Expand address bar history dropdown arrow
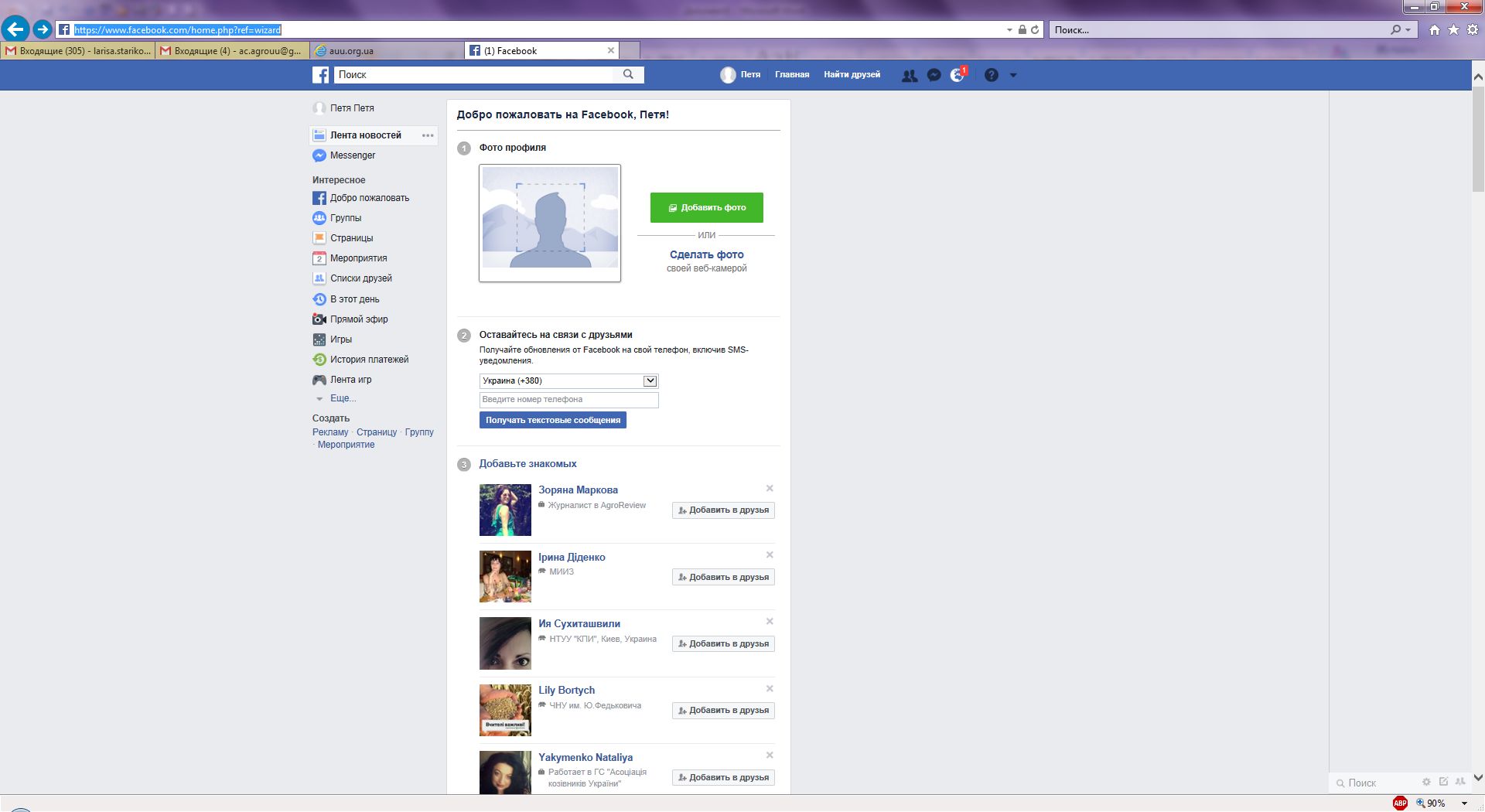 click(x=1009, y=30)
